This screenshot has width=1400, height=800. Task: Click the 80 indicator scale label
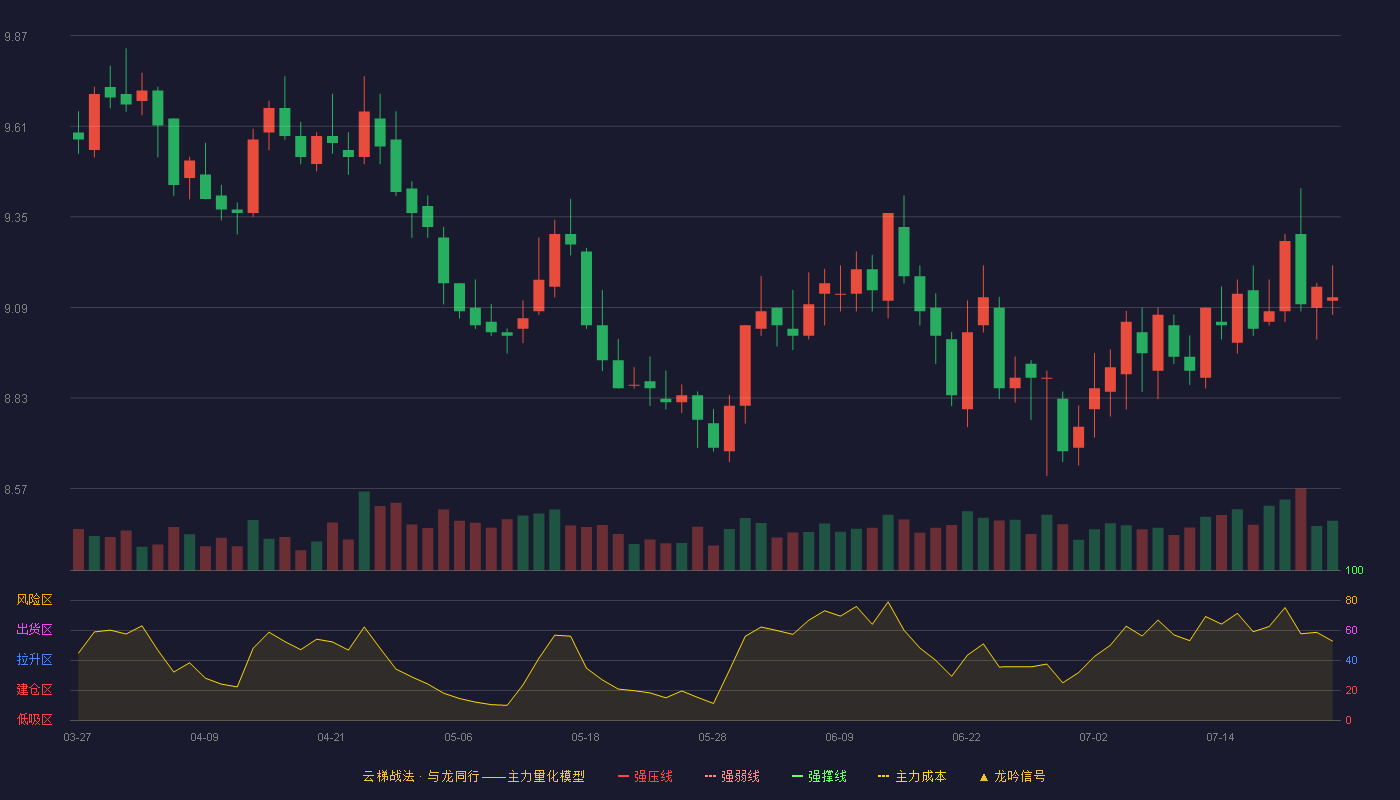(1351, 600)
